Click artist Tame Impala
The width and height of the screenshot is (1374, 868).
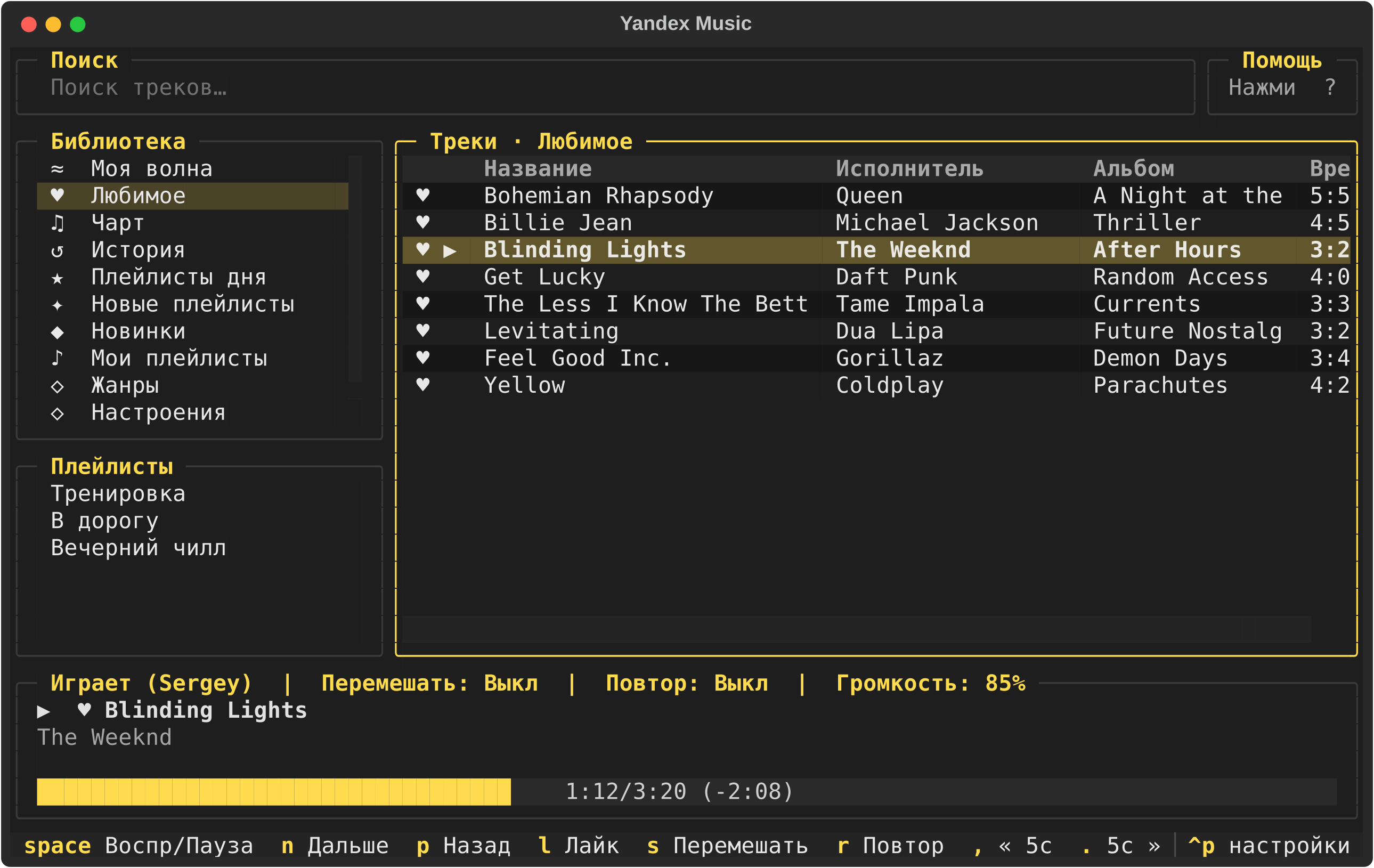pos(910,304)
